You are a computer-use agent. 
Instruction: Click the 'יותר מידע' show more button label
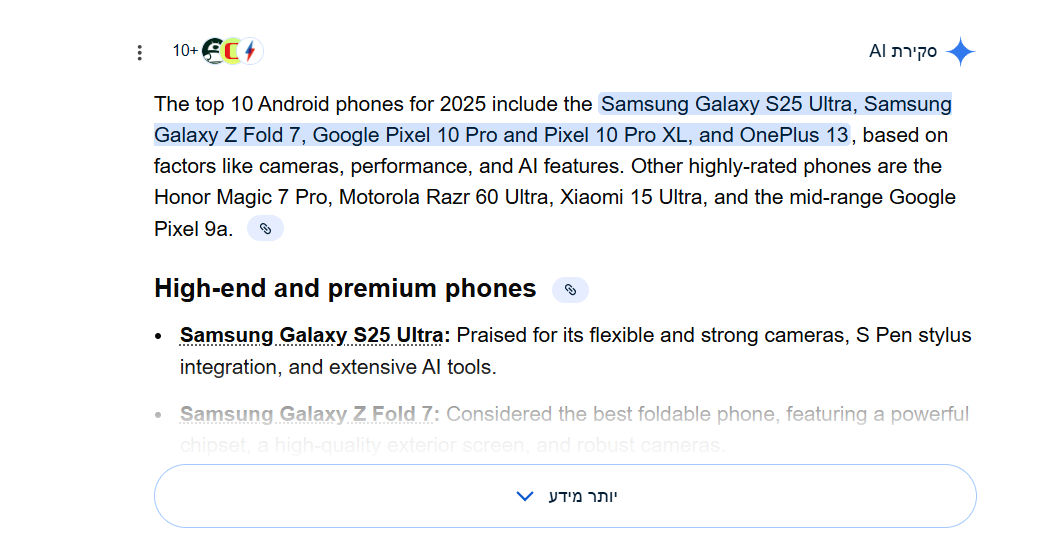pos(584,496)
